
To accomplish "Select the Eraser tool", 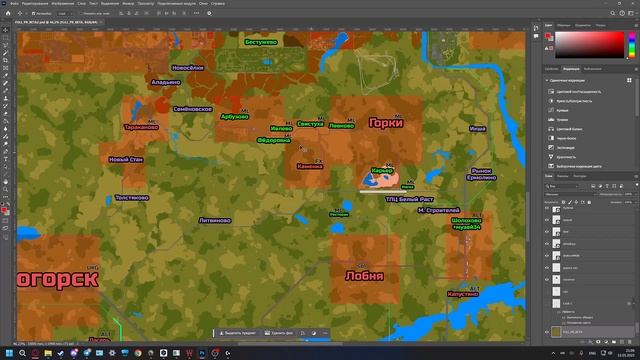I will coord(5,113).
